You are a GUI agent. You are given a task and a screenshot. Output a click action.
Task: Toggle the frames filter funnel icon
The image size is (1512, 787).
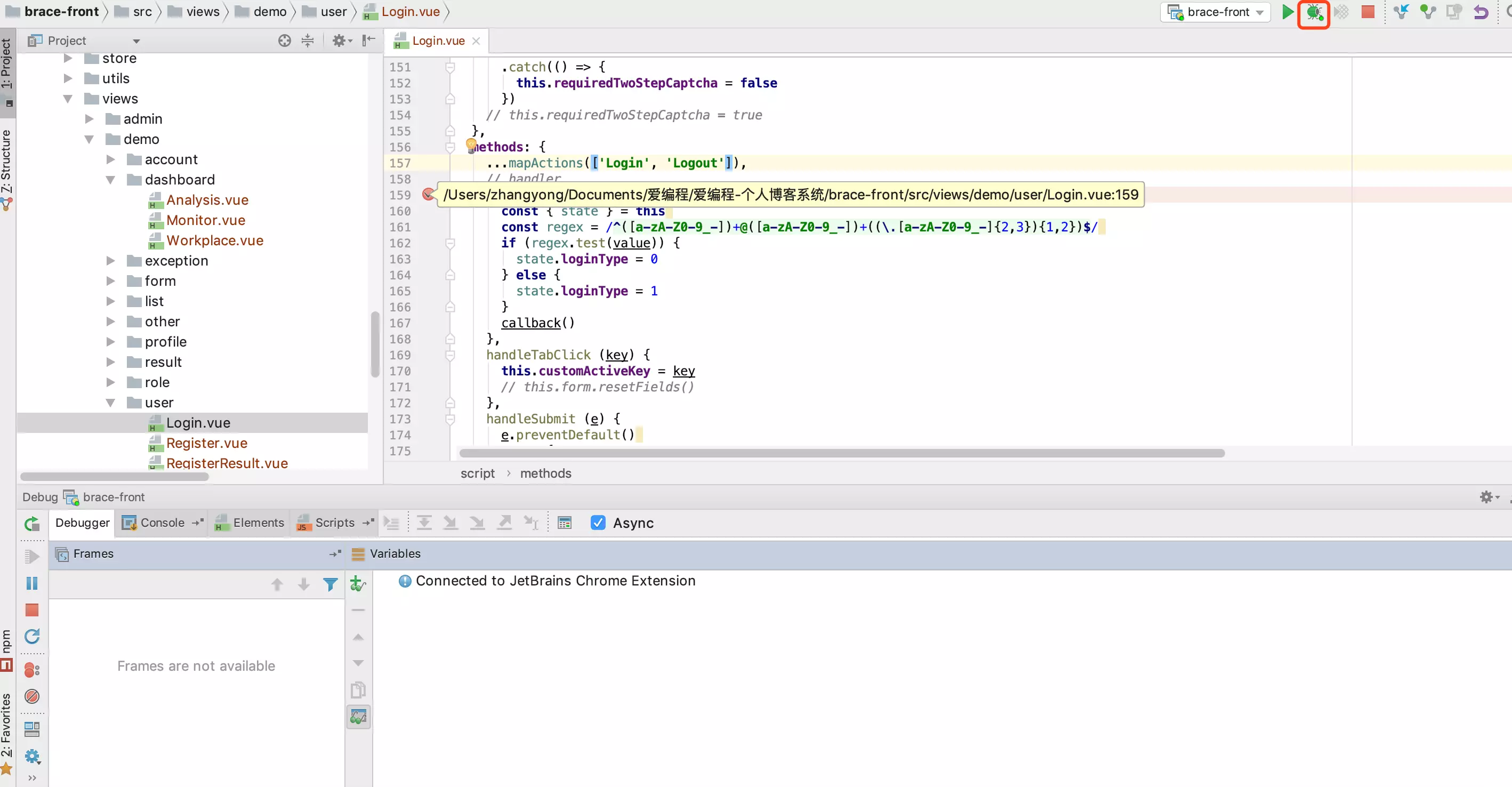click(x=330, y=584)
